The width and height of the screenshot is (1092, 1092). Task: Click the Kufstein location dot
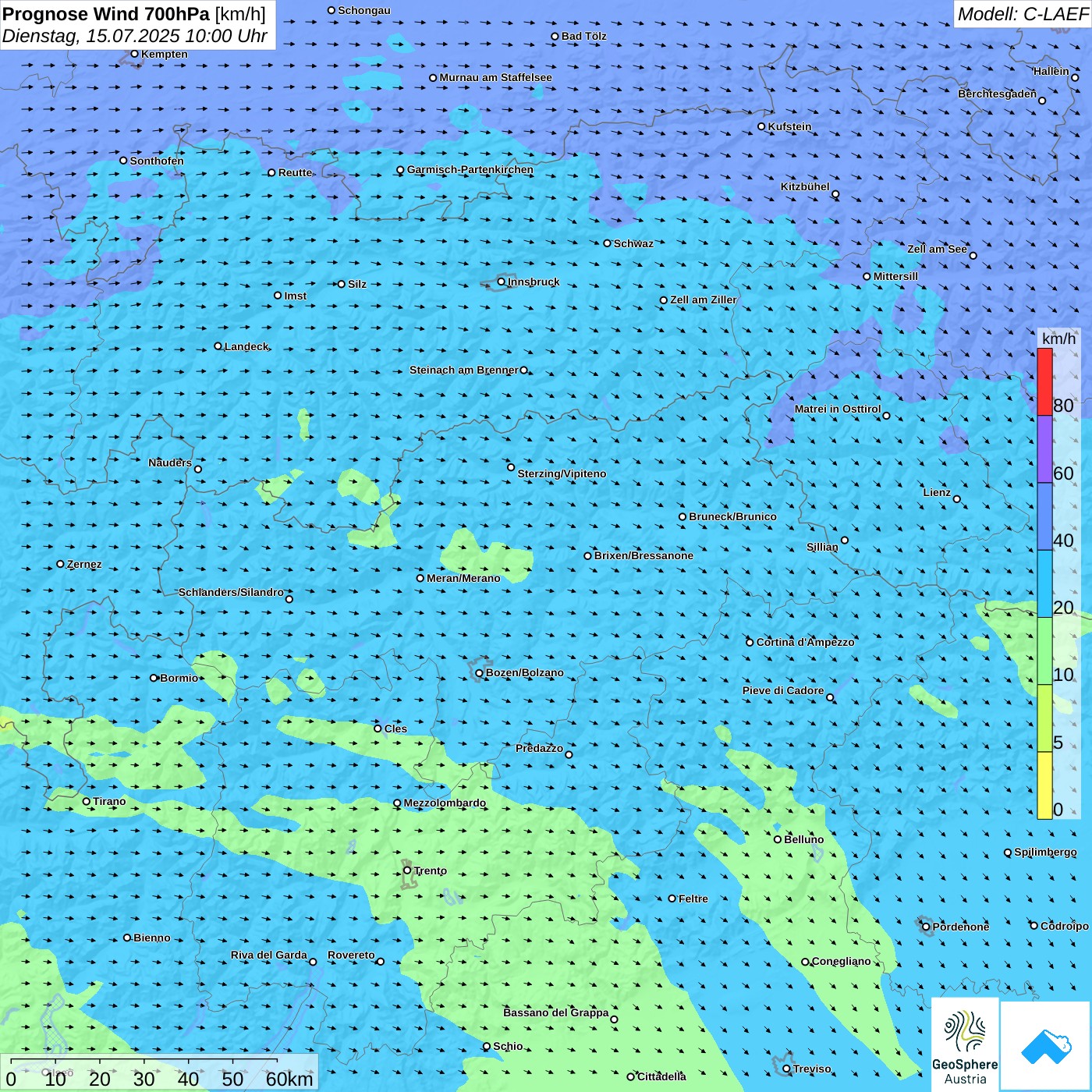pyautogui.click(x=762, y=126)
